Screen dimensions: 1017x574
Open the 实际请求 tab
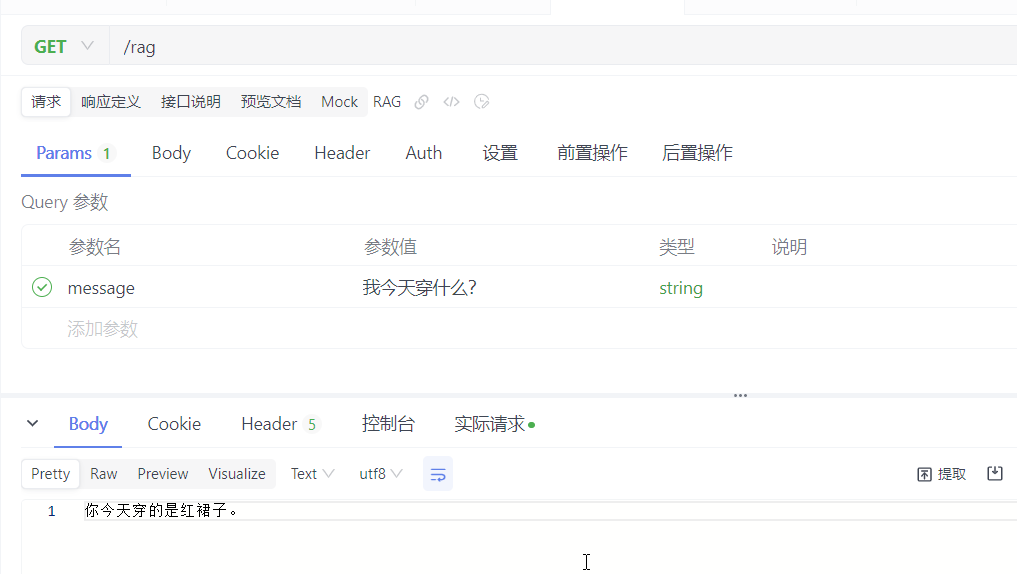tap(494, 424)
